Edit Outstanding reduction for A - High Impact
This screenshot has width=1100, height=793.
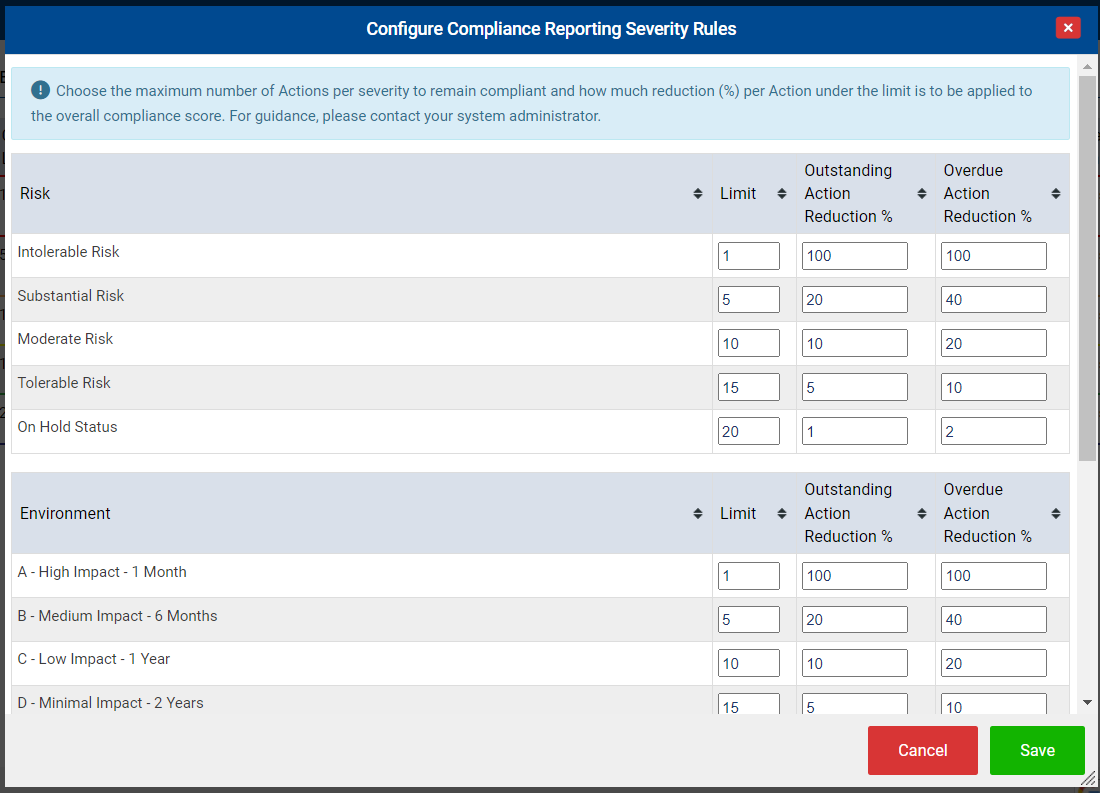click(x=854, y=576)
